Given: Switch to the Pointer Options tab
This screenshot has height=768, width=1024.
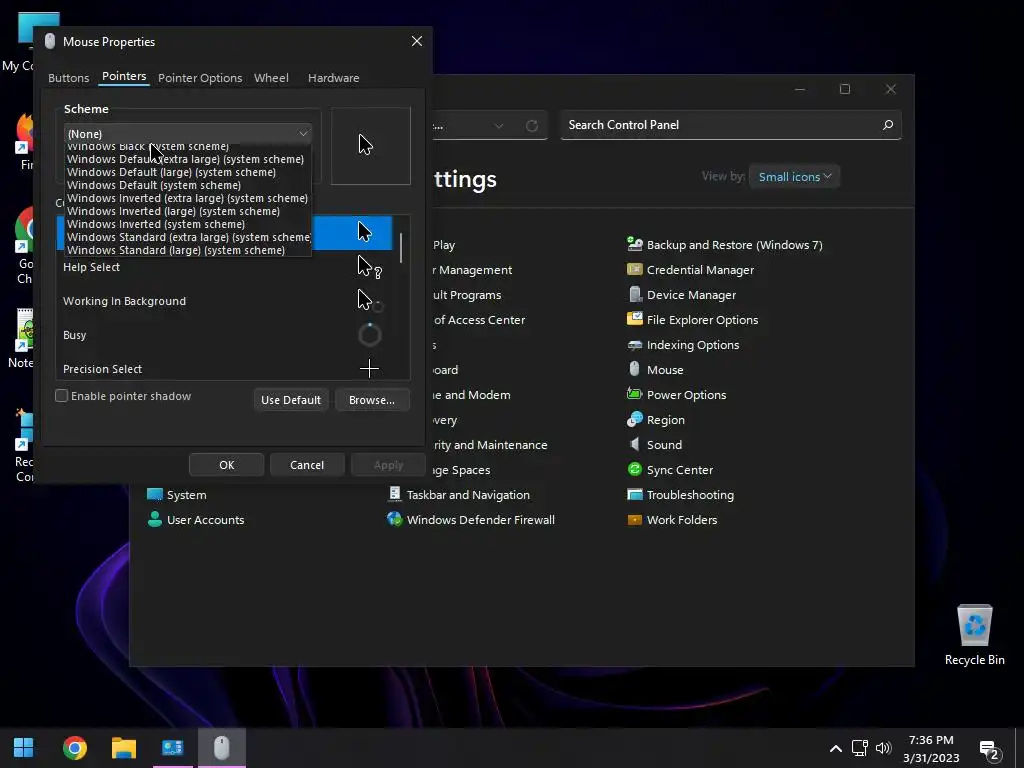Looking at the screenshot, I should point(200,78).
